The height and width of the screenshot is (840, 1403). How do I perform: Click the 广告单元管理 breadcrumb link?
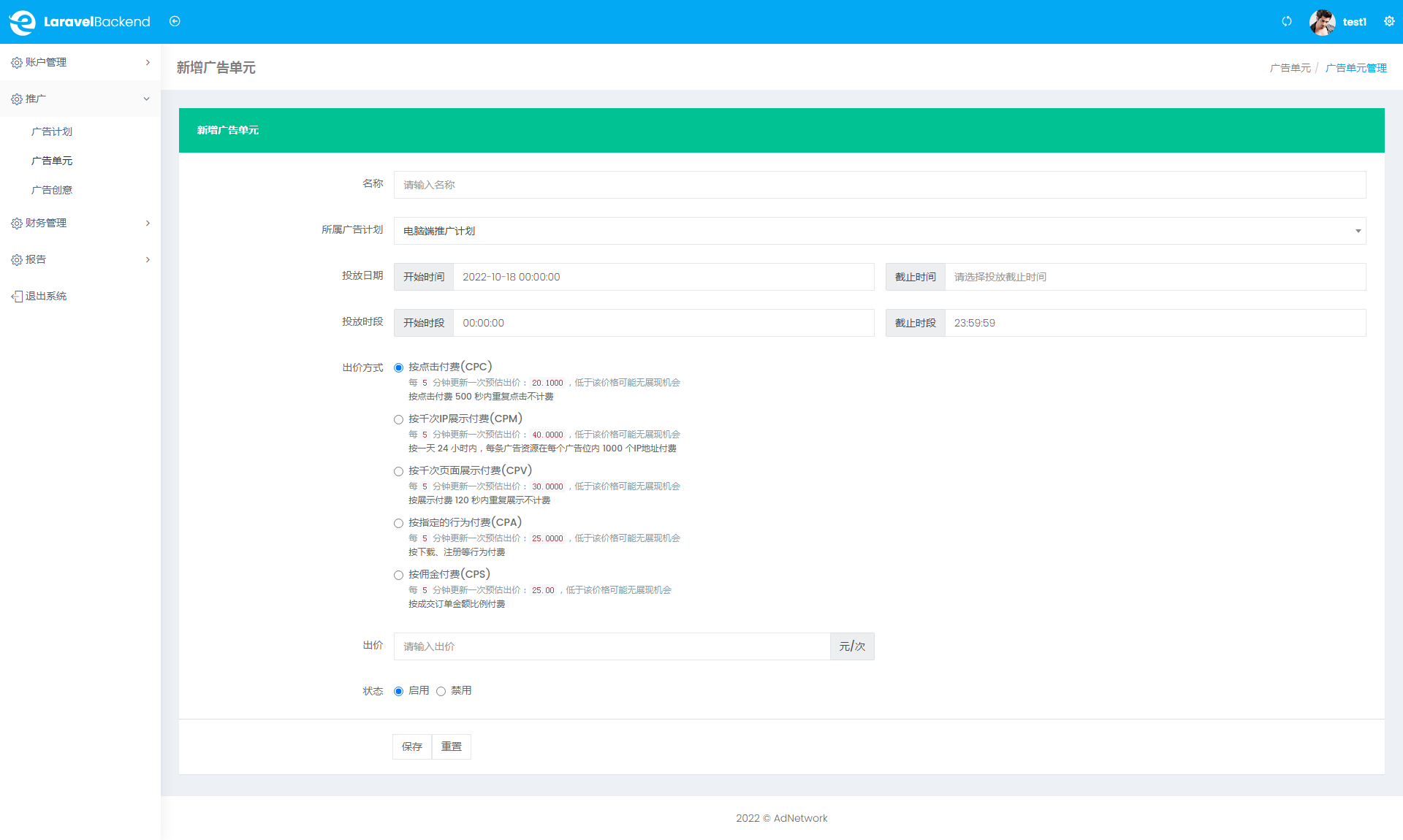(x=1356, y=68)
